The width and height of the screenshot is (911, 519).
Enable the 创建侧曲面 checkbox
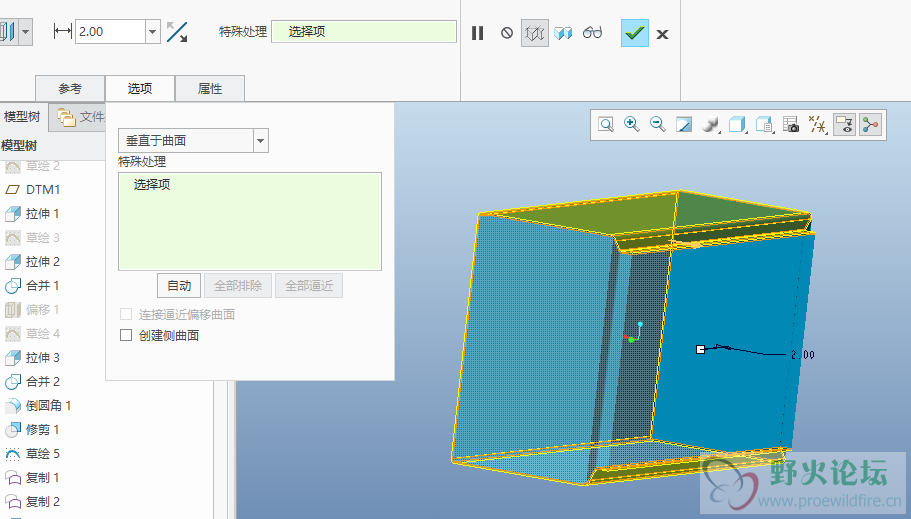coord(126,335)
